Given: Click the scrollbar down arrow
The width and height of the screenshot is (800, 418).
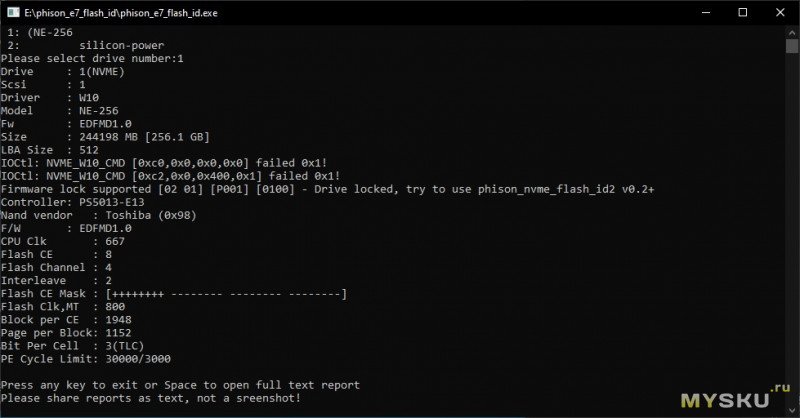Looking at the screenshot, I should pyautogui.click(x=791, y=410).
